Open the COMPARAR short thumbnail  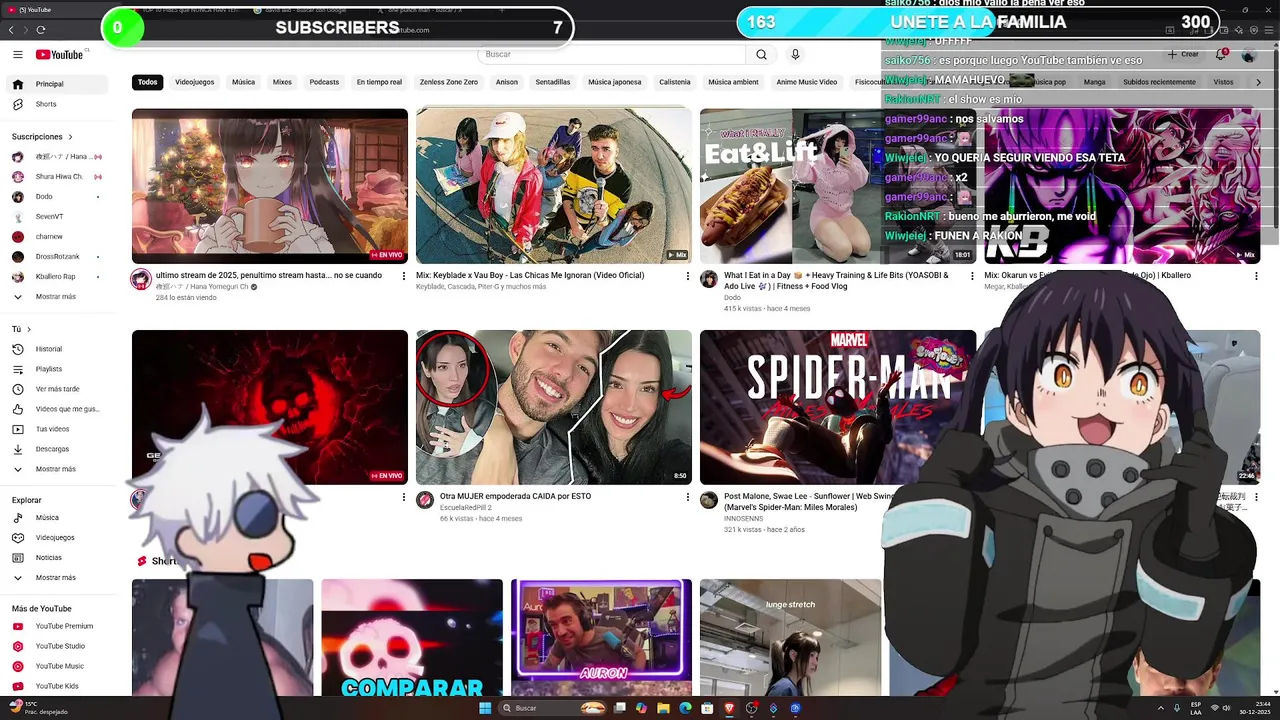click(412, 637)
